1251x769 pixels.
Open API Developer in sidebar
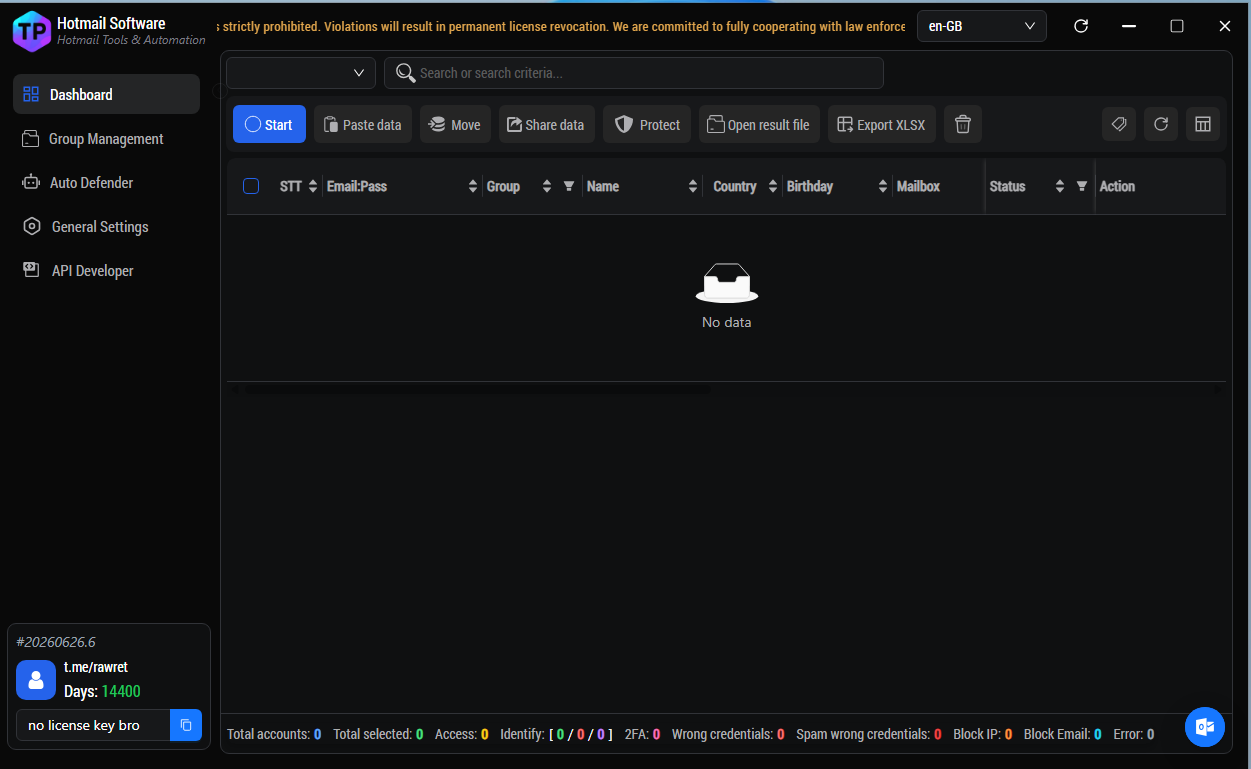pyautogui.click(x=106, y=271)
